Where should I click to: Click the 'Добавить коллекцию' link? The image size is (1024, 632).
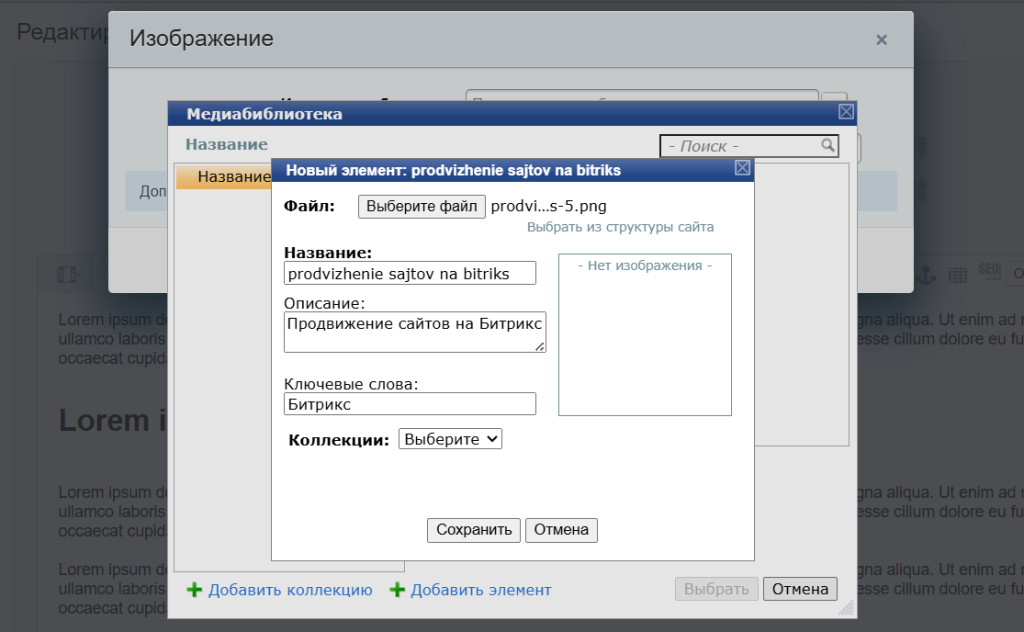click(x=290, y=590)
